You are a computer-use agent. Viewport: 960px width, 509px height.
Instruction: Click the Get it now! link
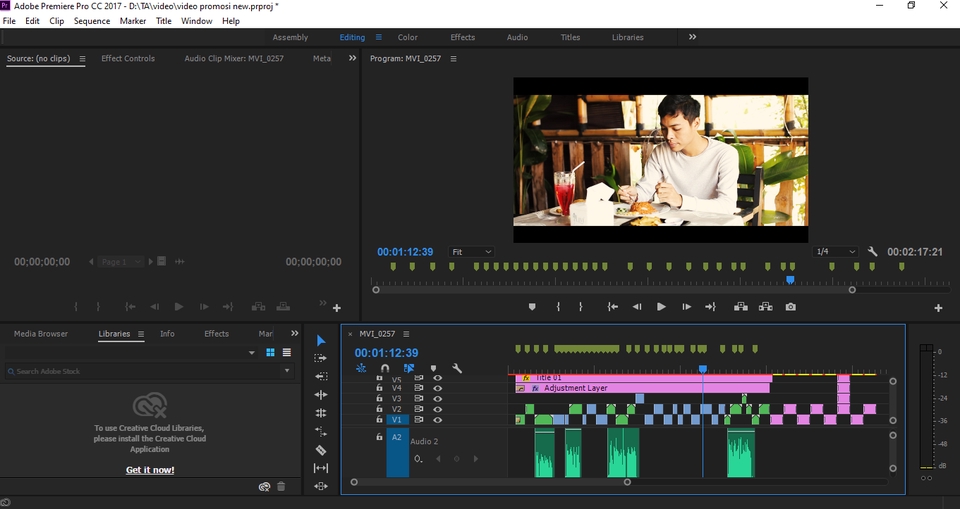pos(150,470)
